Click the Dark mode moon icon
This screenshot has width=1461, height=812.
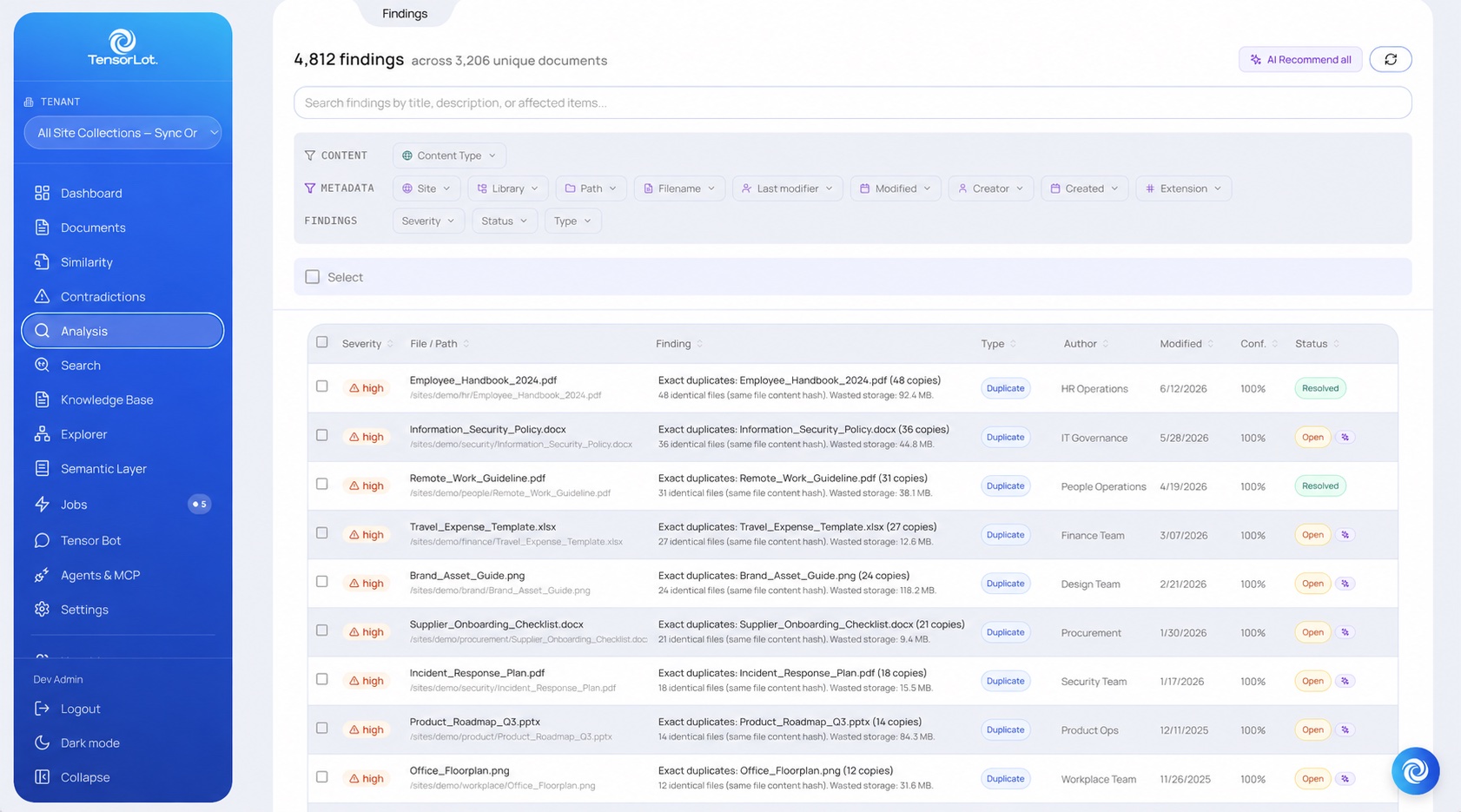tap(42, 743)
